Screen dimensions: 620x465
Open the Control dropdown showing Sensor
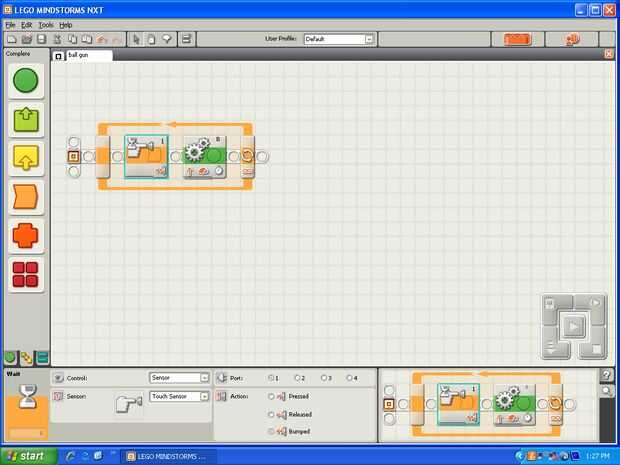(x=179, y=378)
